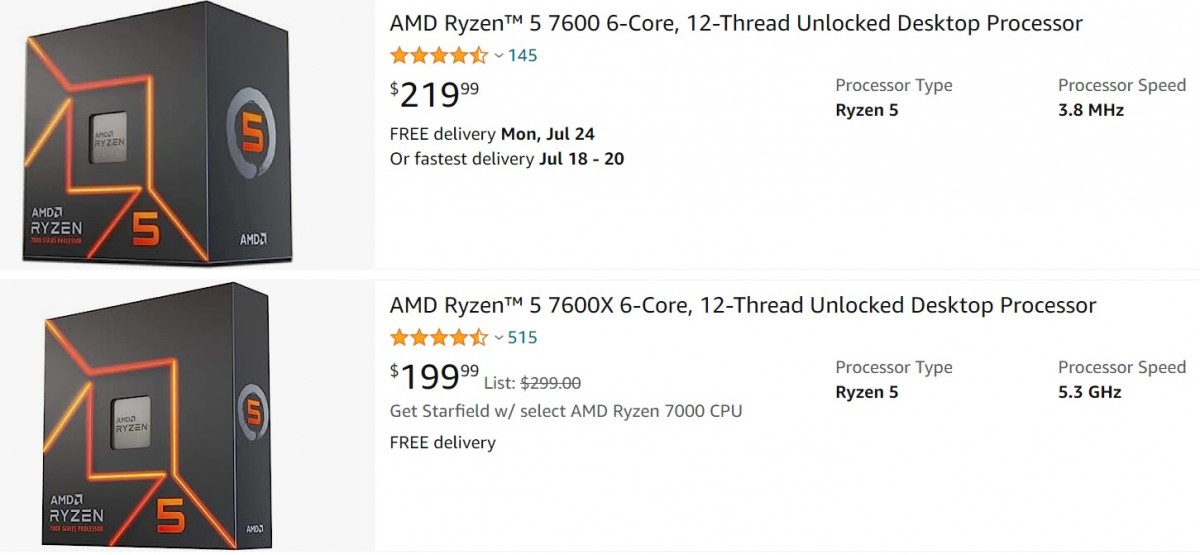The width and height of the screenshot is (1200, 555).
Task: Open the 145 customer reviews link
Action: tap(522, 55)
